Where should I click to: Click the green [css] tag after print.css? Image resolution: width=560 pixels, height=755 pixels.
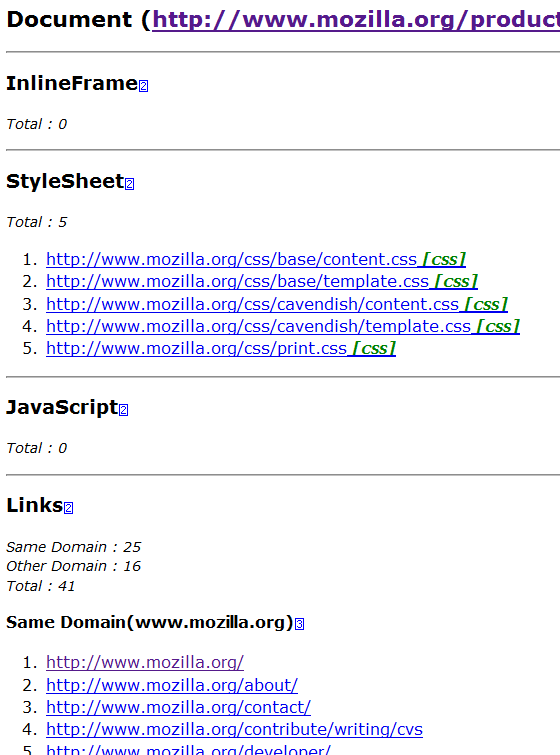[374, 348]
